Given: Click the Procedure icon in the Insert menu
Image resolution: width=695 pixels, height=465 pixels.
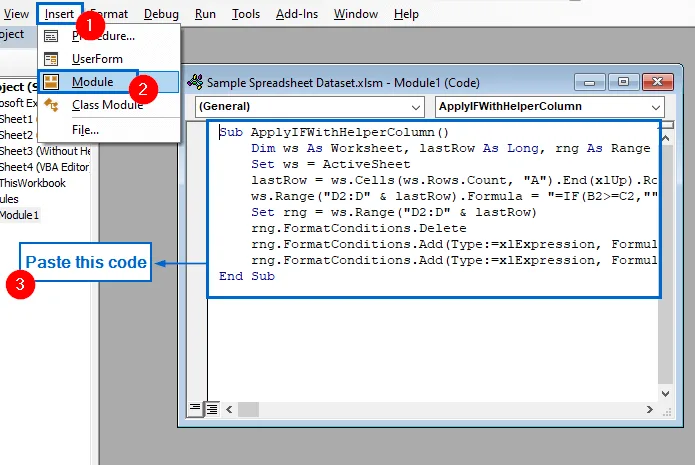Looking at the screenshot, I should [x=51, y=36].
